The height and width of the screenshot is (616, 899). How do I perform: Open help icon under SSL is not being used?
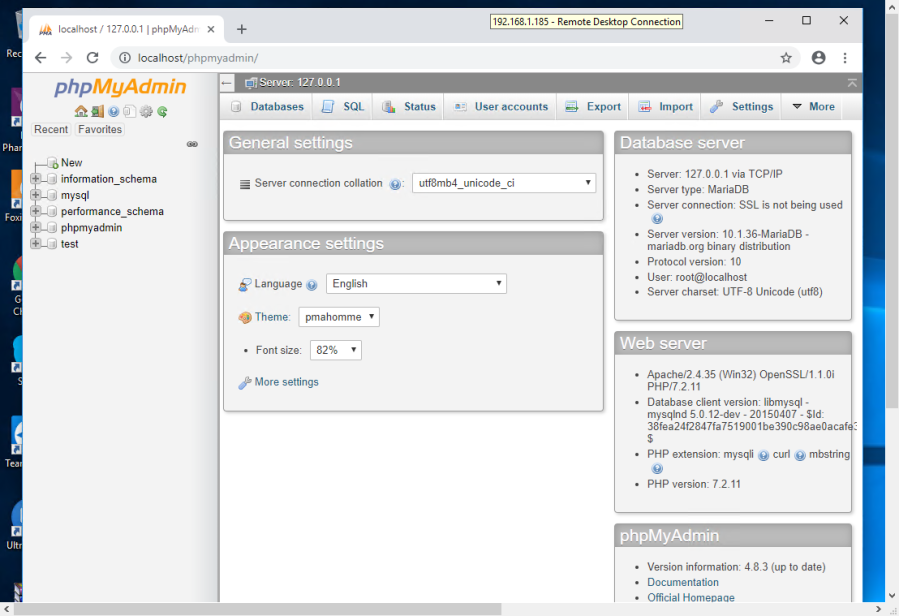click(657, 219)
